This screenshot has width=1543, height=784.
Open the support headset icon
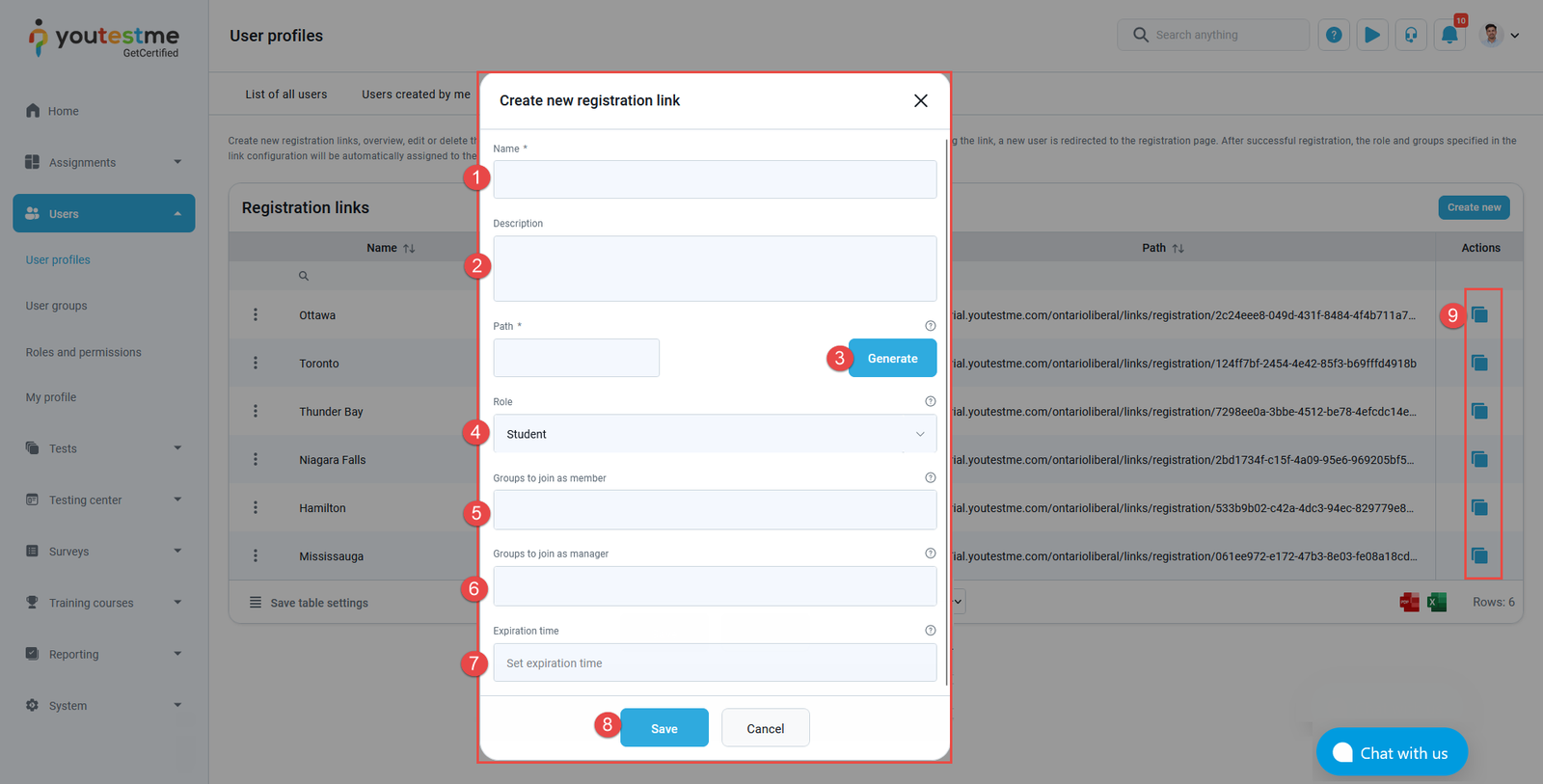(1411, 36)
